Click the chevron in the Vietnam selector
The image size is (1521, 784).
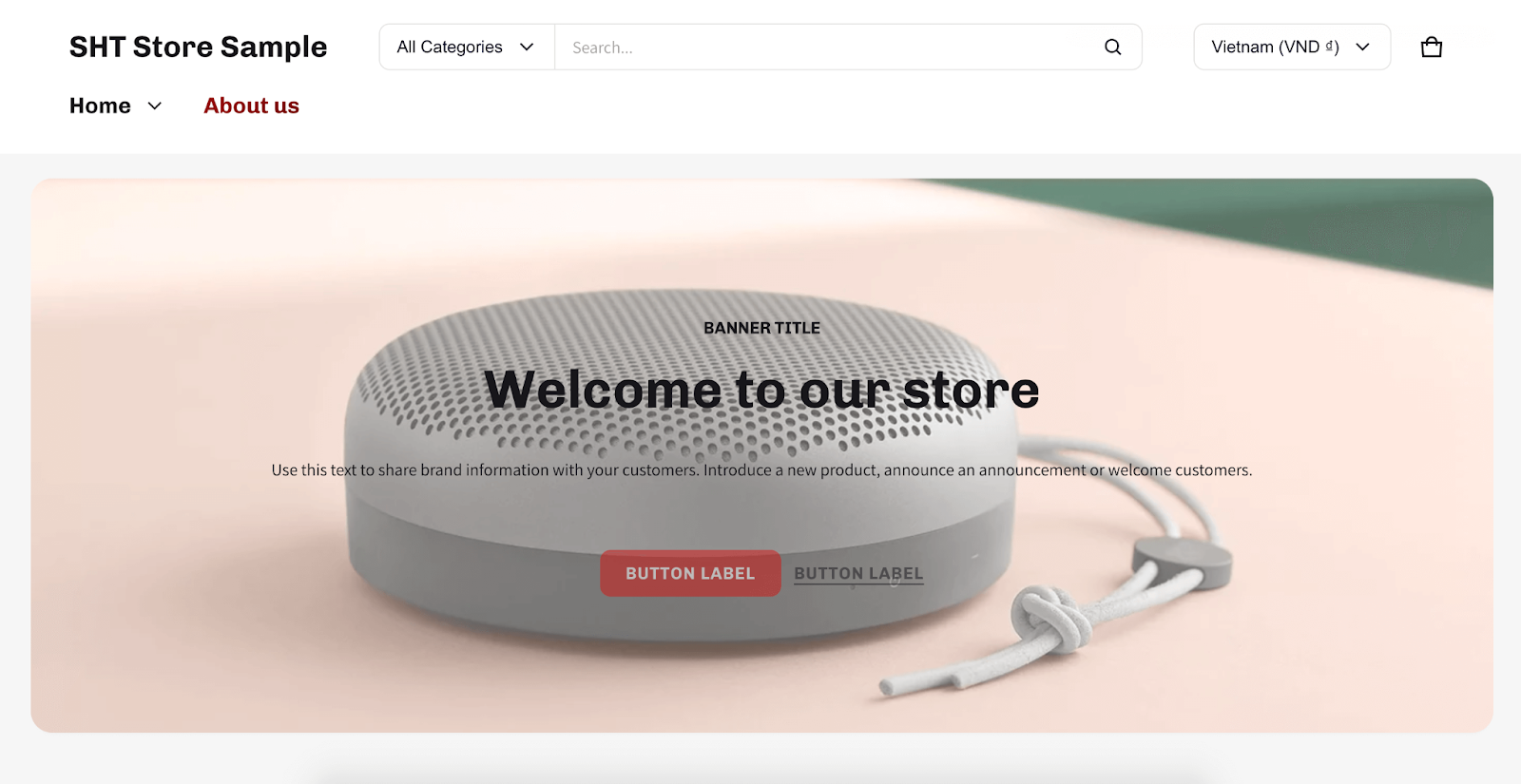coord(1362,47)
